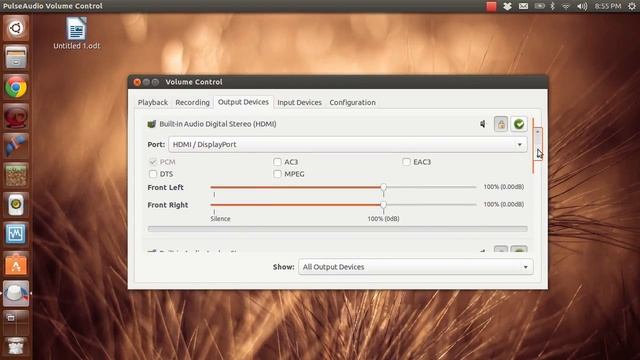Click the HDMI volume level meter bar
Screen dimensions: 640x360
[x=338, y=229]
